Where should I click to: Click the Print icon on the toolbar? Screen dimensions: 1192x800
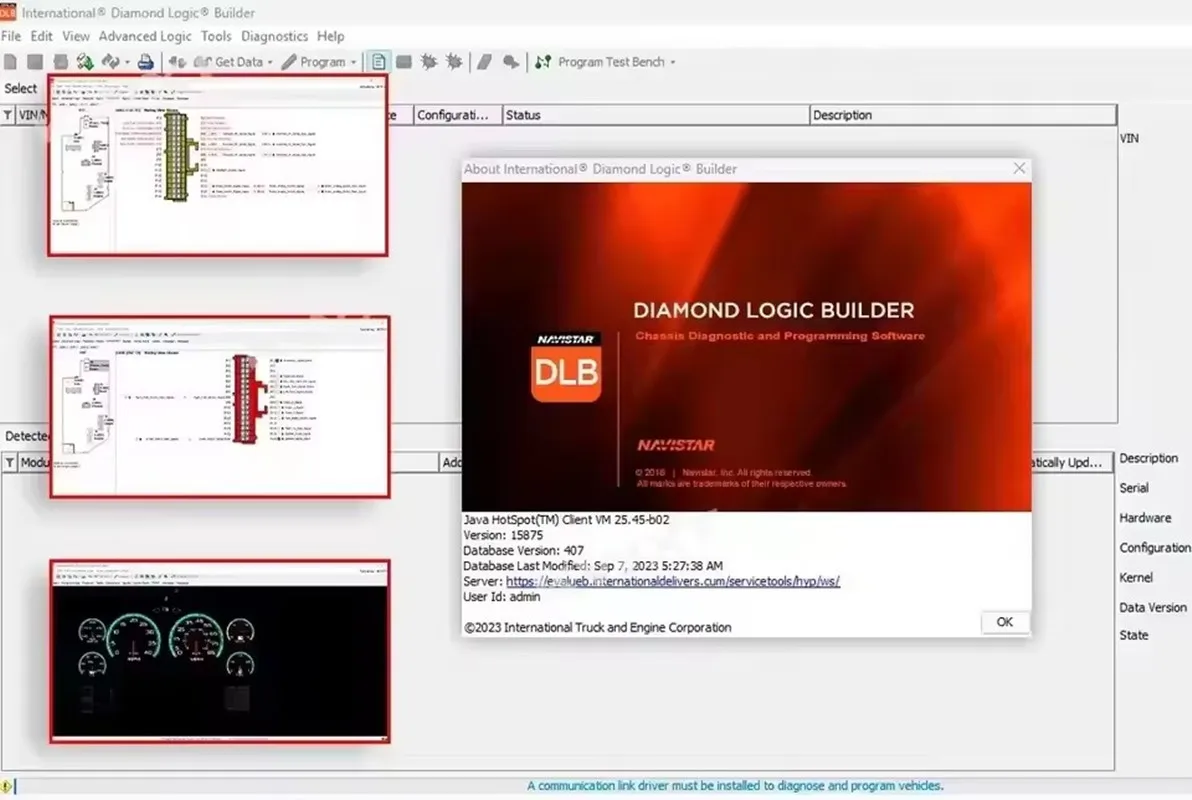[146, 61]
